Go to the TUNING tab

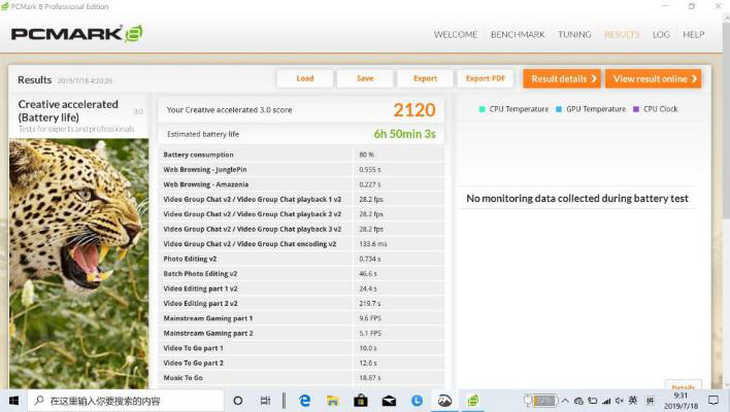(x=574, y=34)
